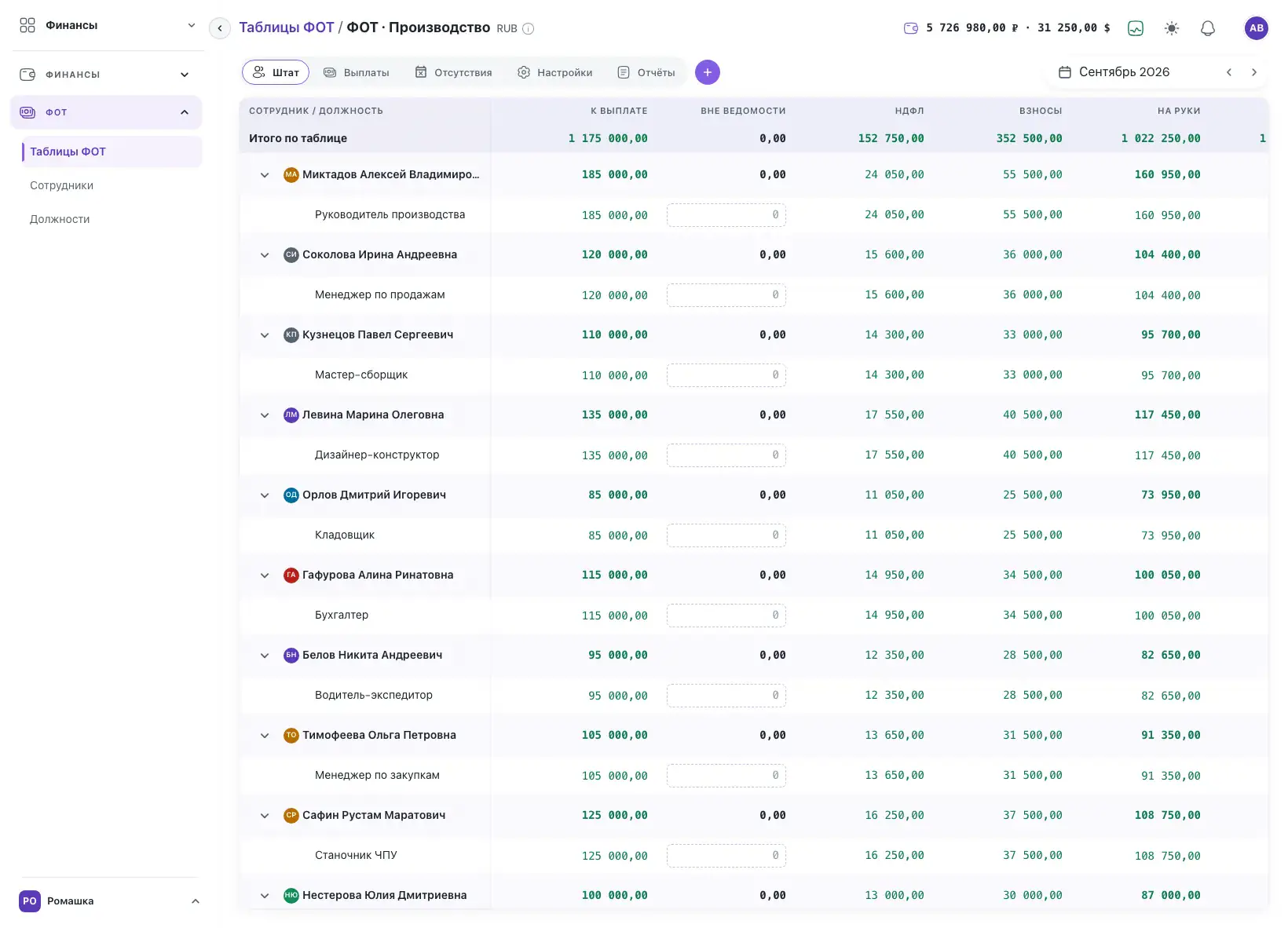Image resolution: width=1288 pixels, height=928 pixels.
Task: Collapse the Сафин Рустам Маратович row
Action: pyautogui.click(x=265, y=816)
